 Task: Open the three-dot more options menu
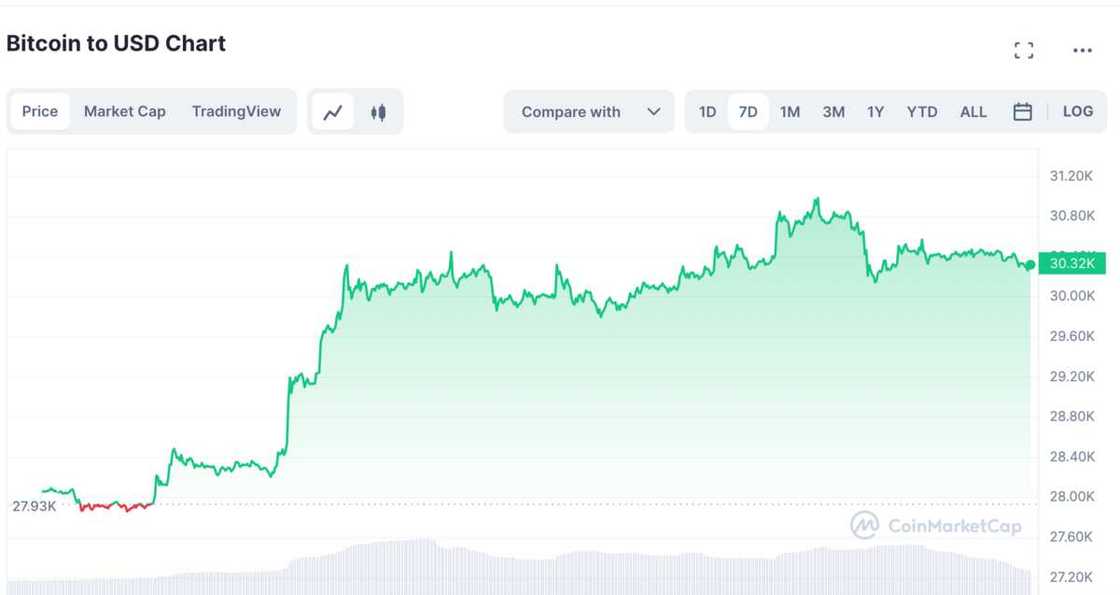click(x=1082, y=50)
